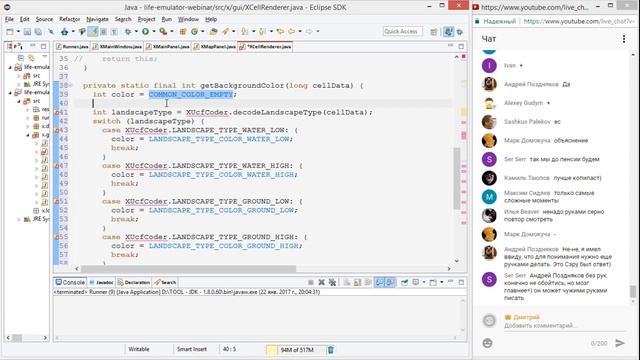
Task: Toggle Show Console on standard error change
Action: click(390, 282)
